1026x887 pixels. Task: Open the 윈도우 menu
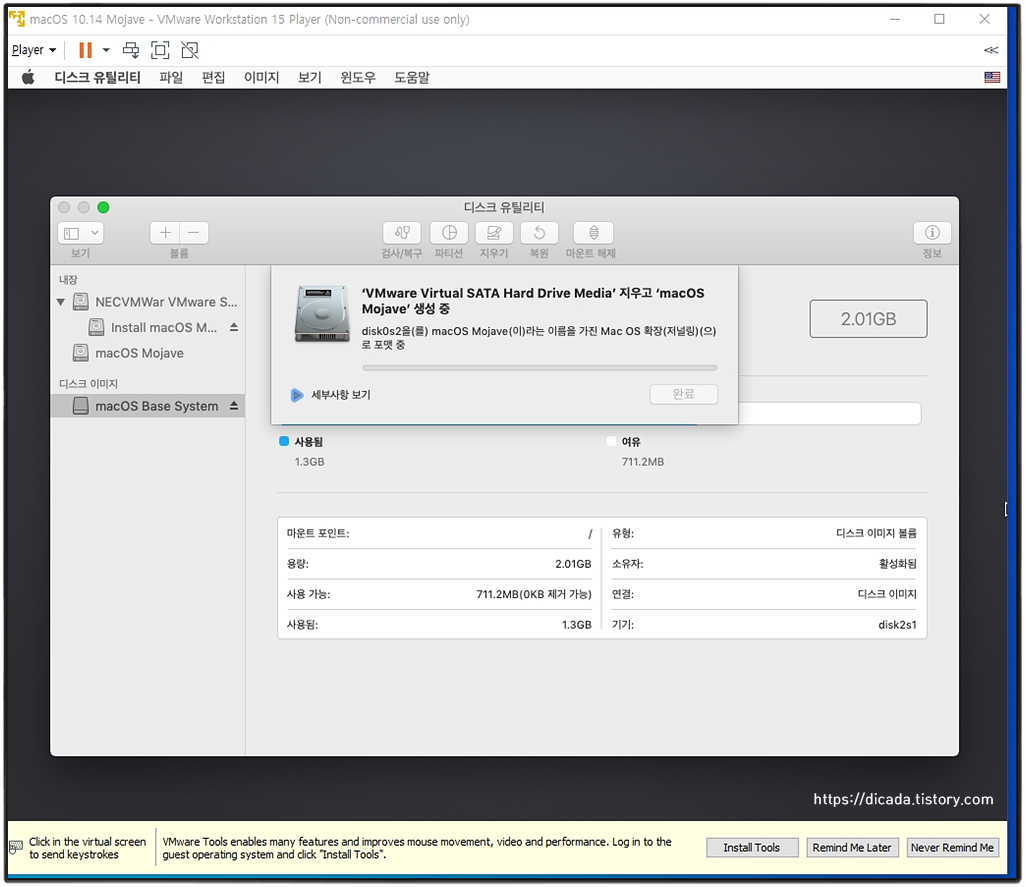click(x=358, y=78)
